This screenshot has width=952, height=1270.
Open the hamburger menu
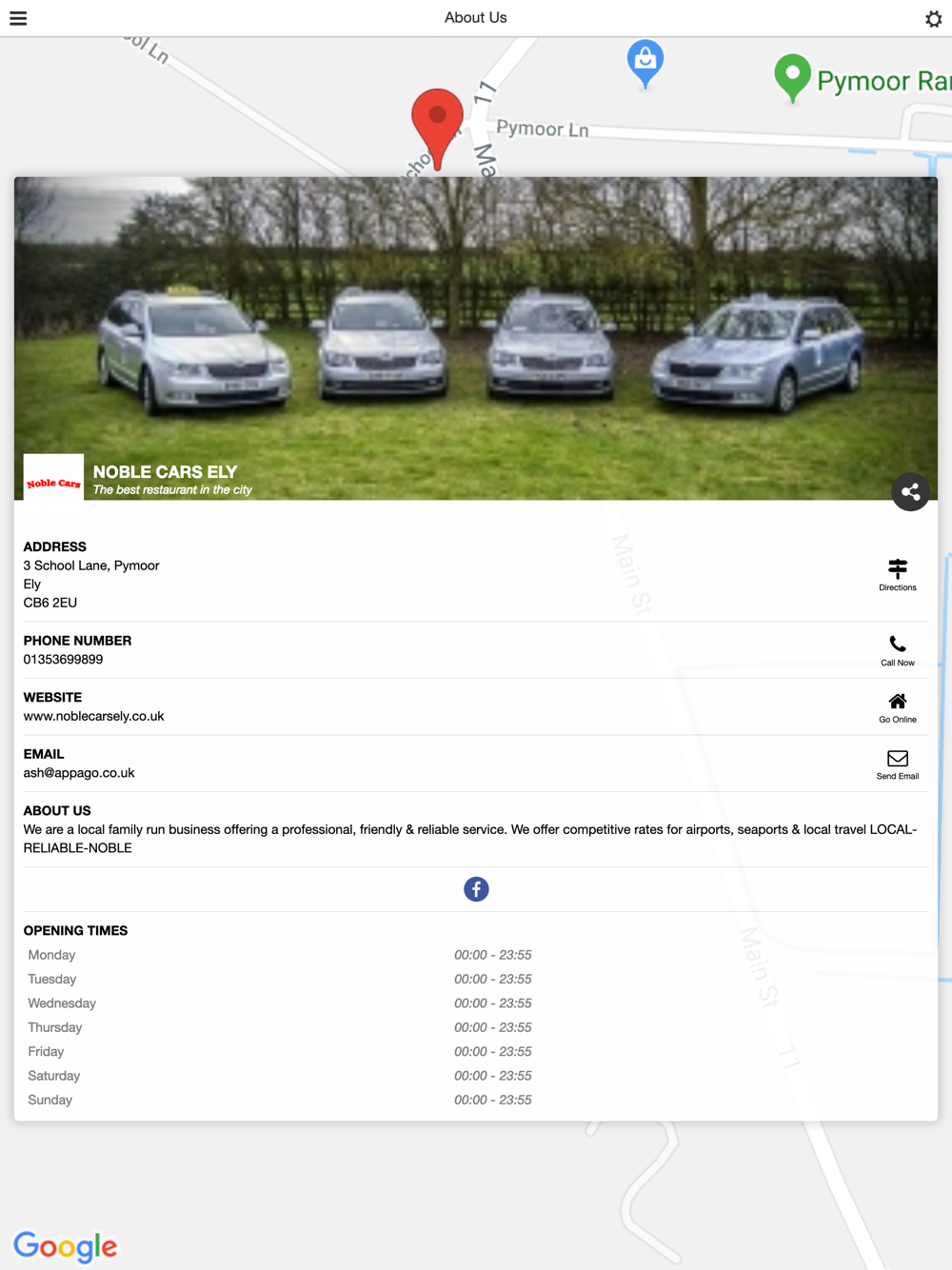[18, 18]
